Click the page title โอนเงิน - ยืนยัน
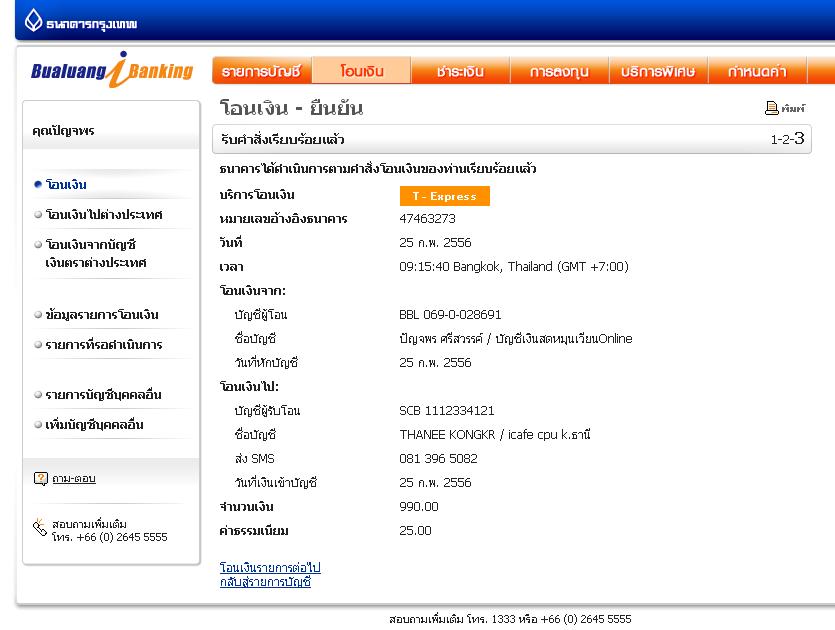 coord(291,108)
